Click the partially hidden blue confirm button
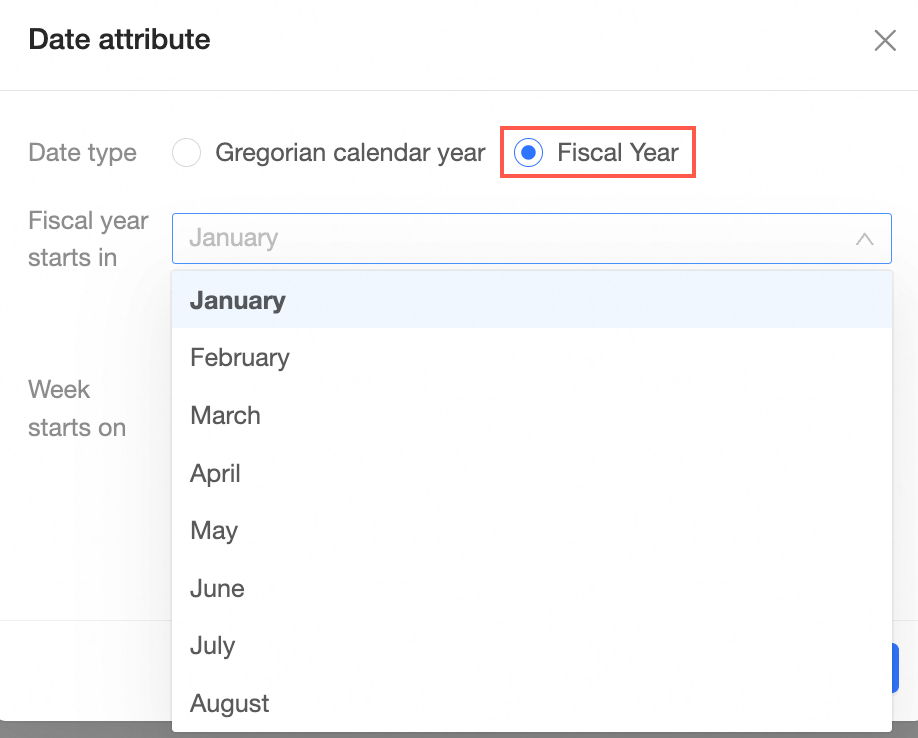 (x=895, y=668)
